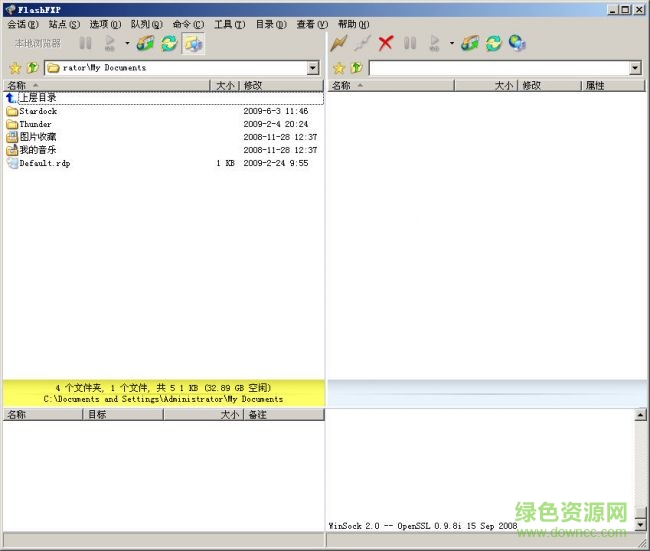
Task: Open the 站点 (Sites) menu
Action: pos(64,24)
